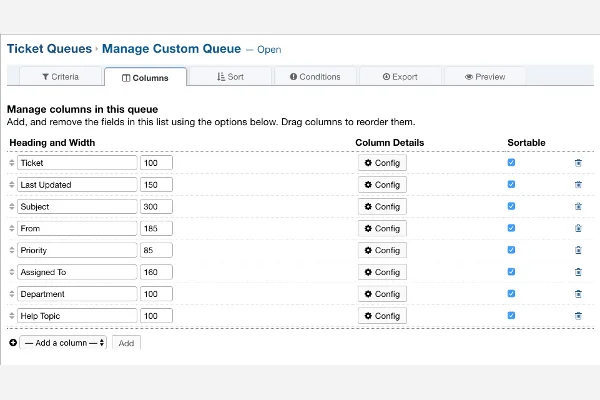Grab the reorder handle of Priority row
The image size is (600, 400).
pyautogui.click(x=11, y=250)
